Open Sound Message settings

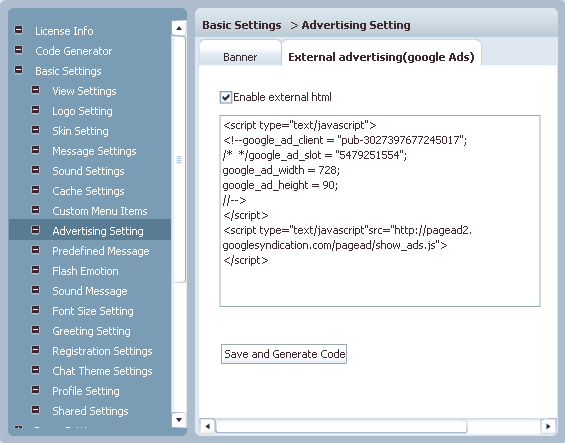point(90,291)
